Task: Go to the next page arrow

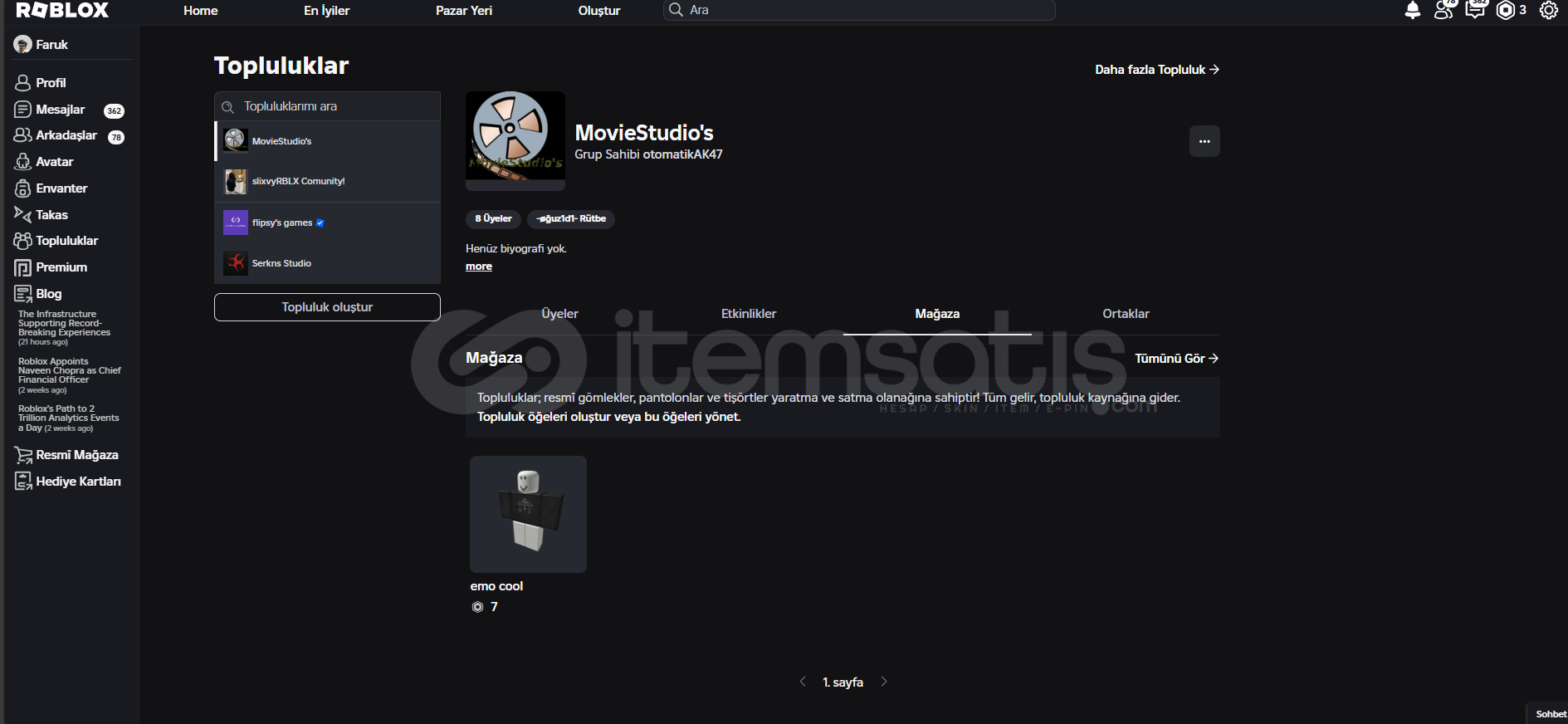Action: [884, 682]
